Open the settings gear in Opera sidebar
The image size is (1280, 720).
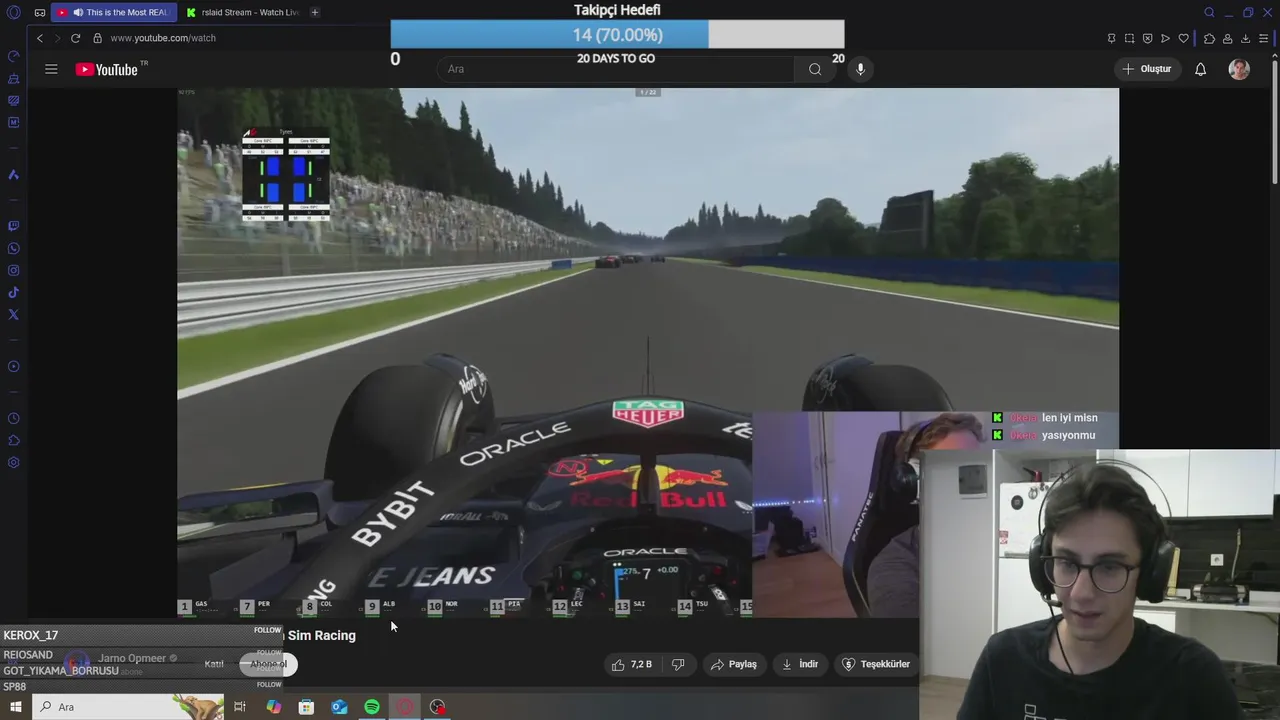14,463
